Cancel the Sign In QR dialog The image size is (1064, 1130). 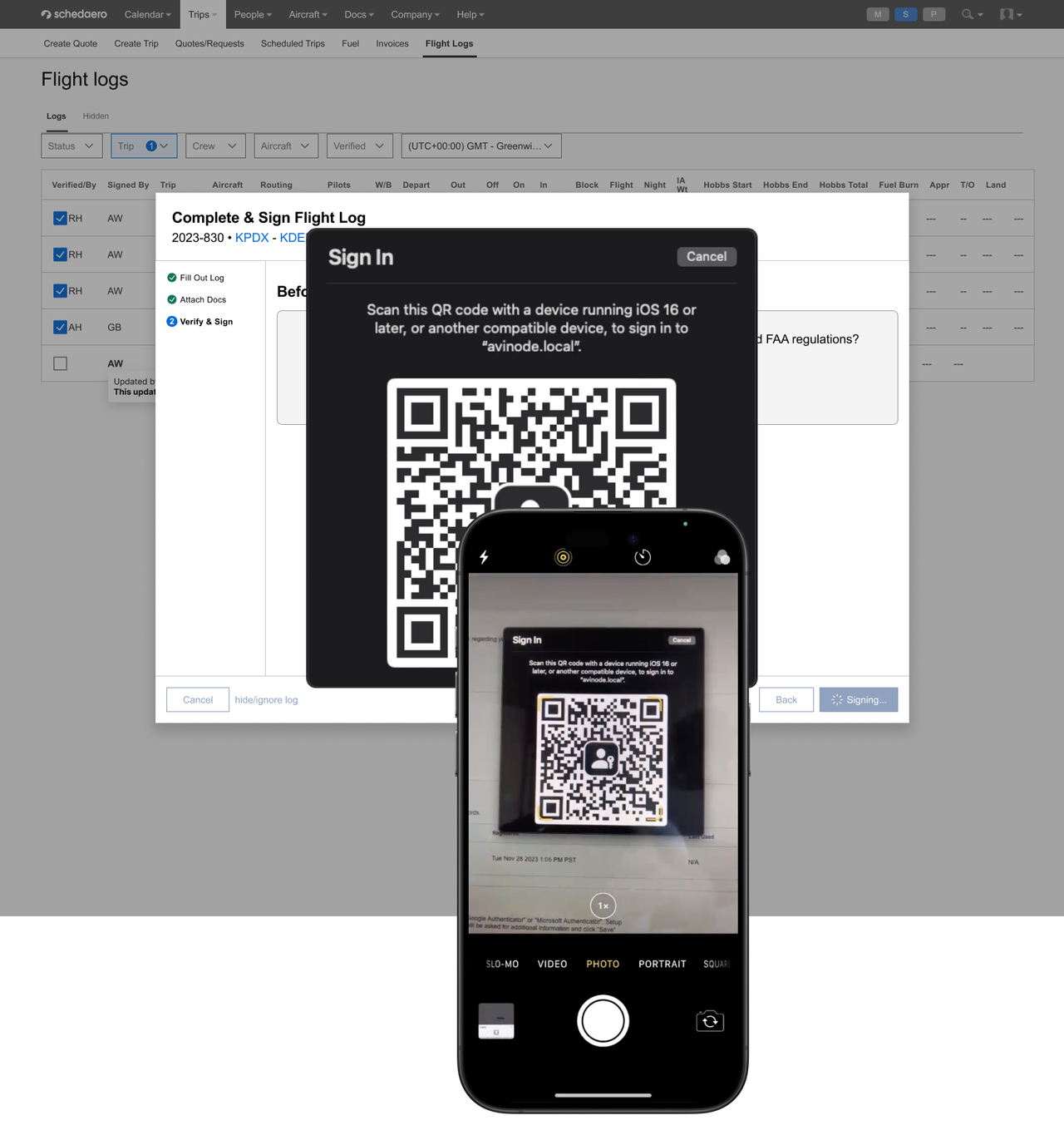(x=707, y=256)
